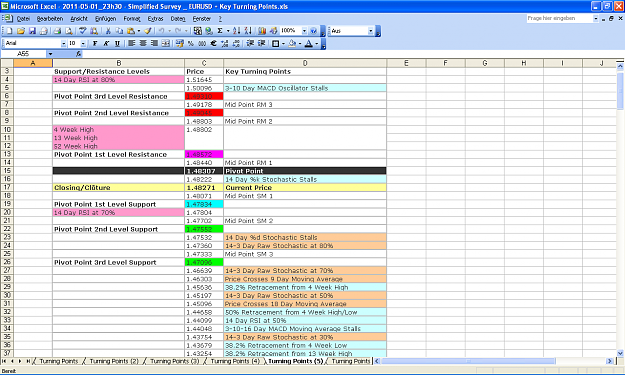The height and width of the screenshot is (375, 625).
Task: Apply font color with the A icon
Action: [x=309, y=43]
